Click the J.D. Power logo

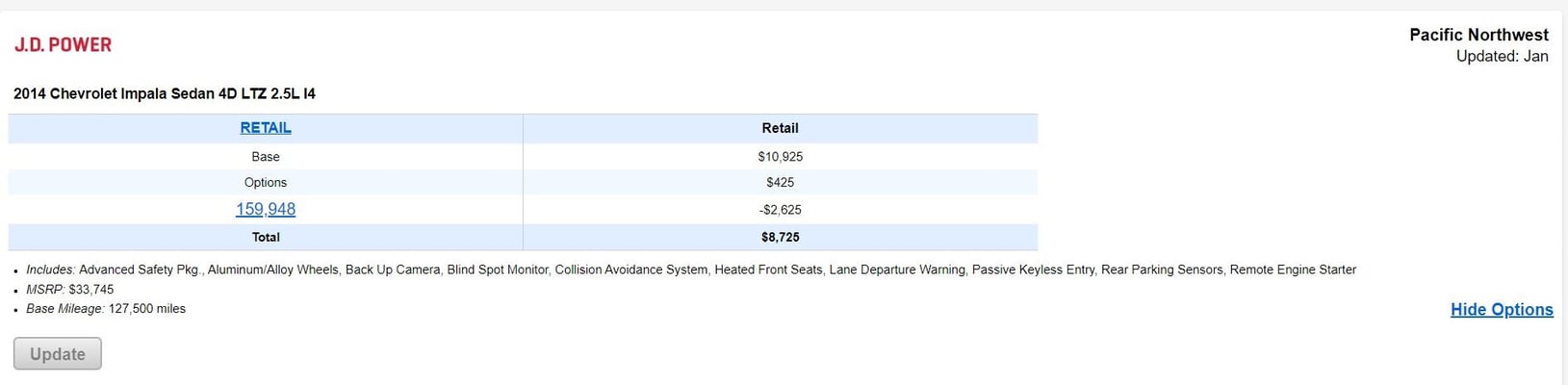click(x=63, y=44)
